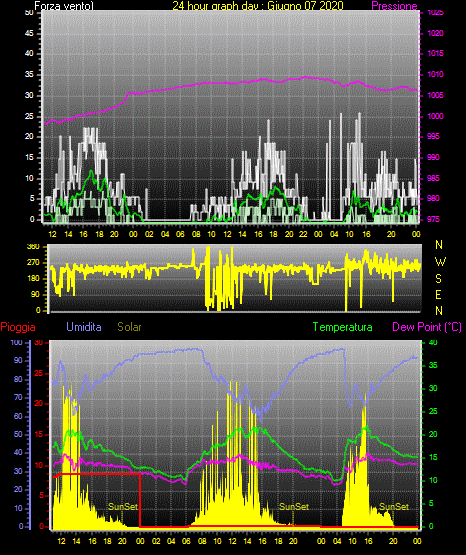Click the '985' pressure axis value
466x555 pixels.
[433, 178]
